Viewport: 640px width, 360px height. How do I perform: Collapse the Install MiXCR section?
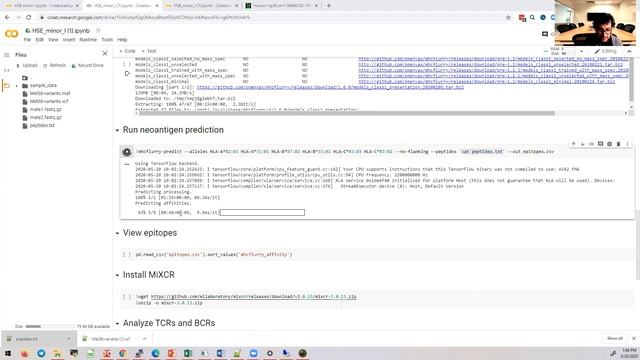117,275
